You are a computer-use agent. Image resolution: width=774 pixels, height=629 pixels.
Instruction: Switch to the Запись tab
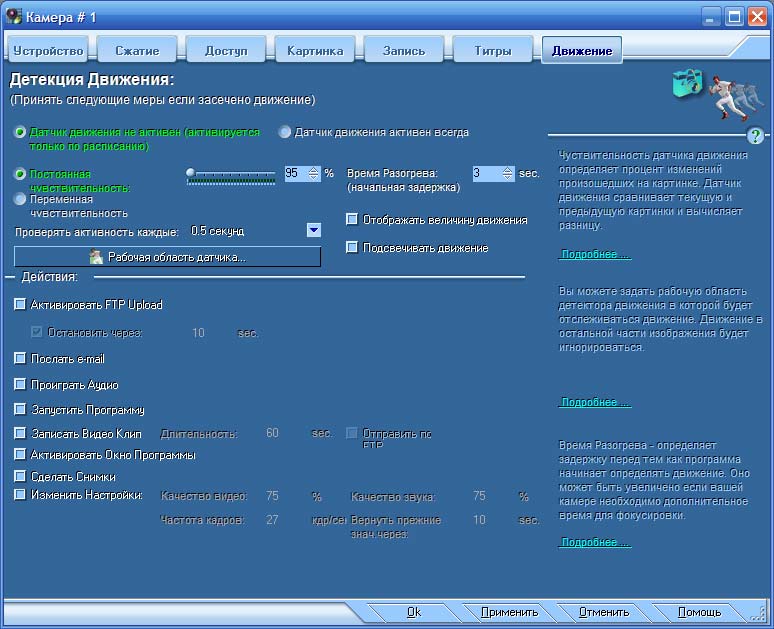(404, 50)
